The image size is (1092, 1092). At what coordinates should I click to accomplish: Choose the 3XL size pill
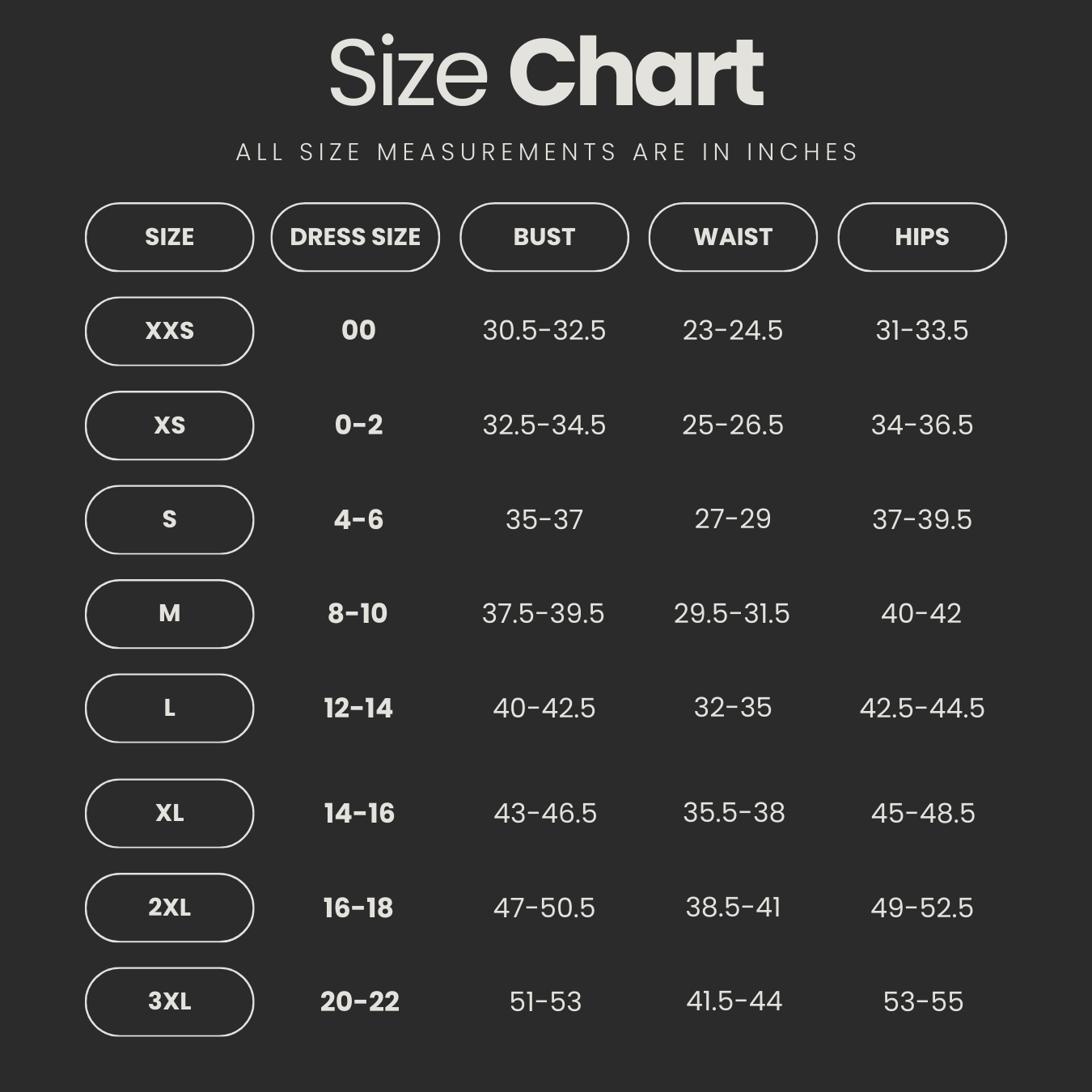click(x=169, y=1001)
